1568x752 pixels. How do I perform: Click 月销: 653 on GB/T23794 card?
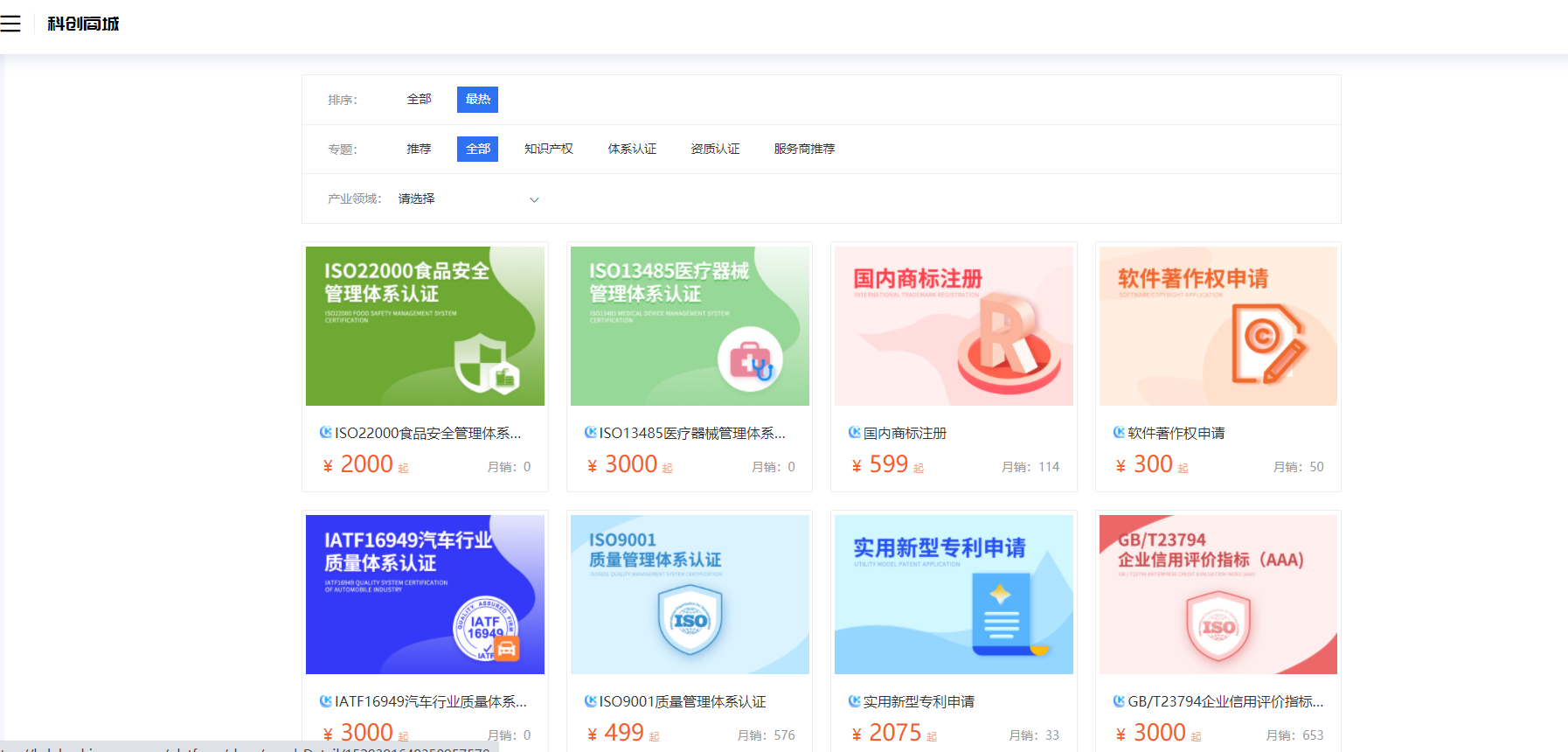1295,735
